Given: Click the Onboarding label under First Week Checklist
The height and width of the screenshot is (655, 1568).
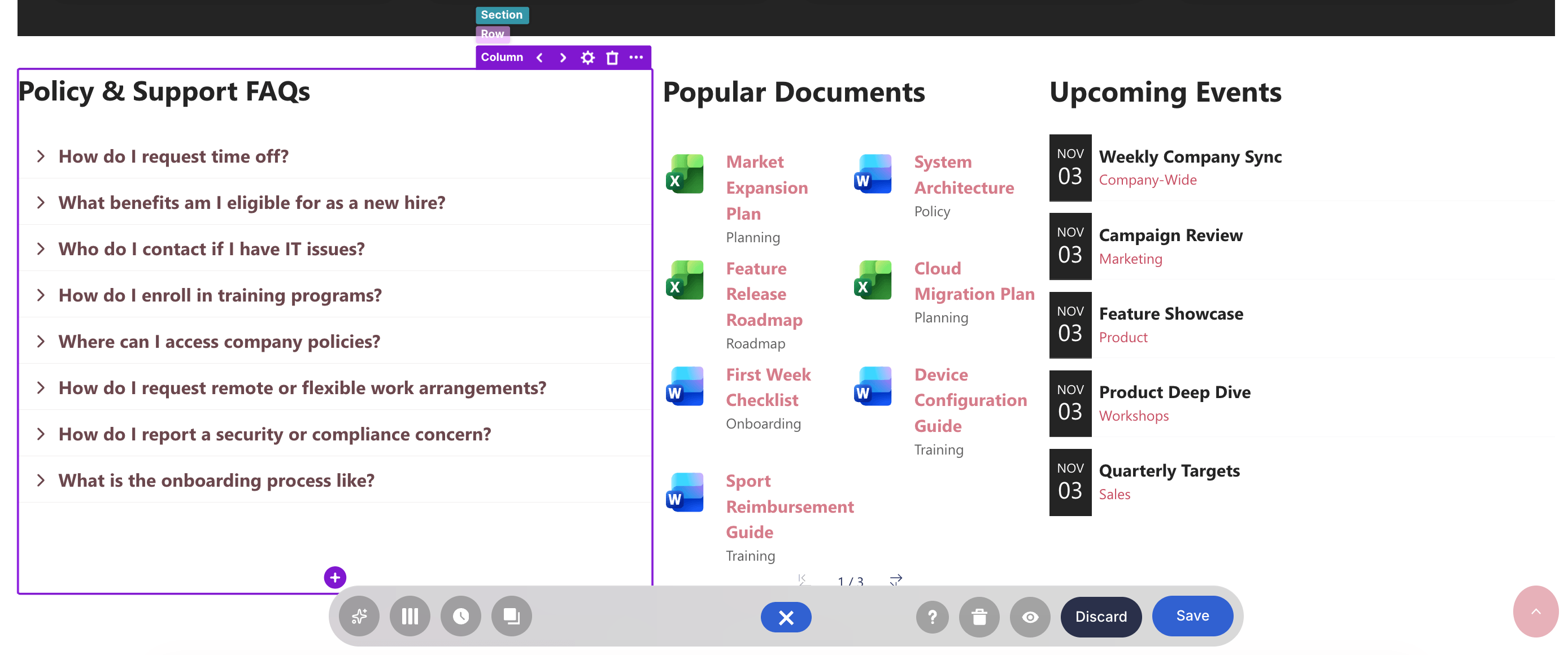Looking at the screenshot, I should pyautogui.click(x=763, y=423).
